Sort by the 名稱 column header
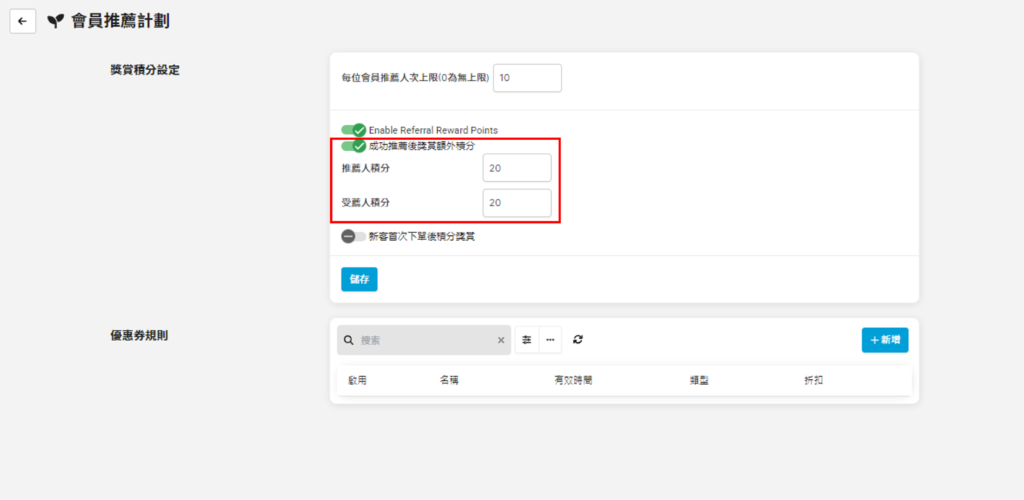Screen dimensions: 1024x500 [449, 381]
